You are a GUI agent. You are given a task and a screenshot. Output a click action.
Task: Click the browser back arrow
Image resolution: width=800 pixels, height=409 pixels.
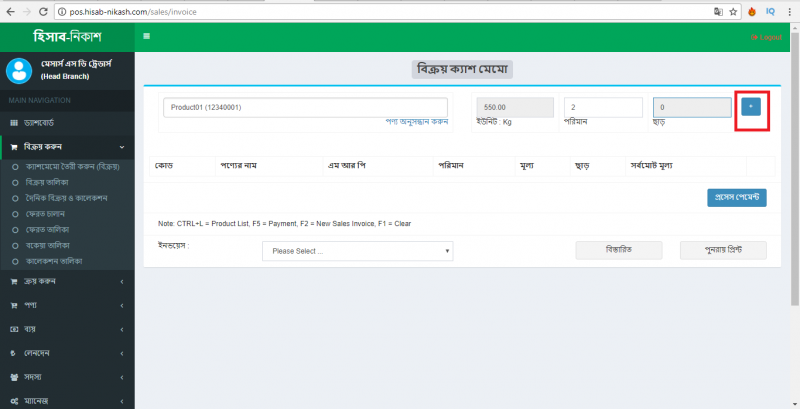pos(10,11)
